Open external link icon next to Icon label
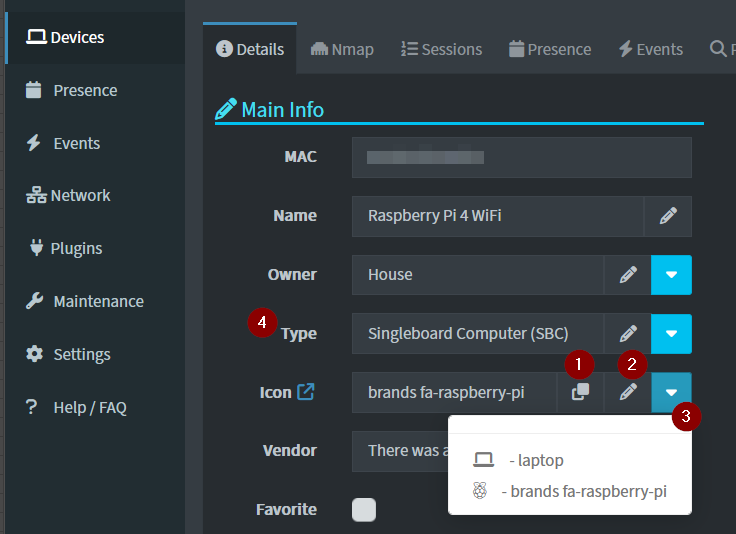Image resolution: width=736 pixels, height=534 pixels. coord(306,392)
